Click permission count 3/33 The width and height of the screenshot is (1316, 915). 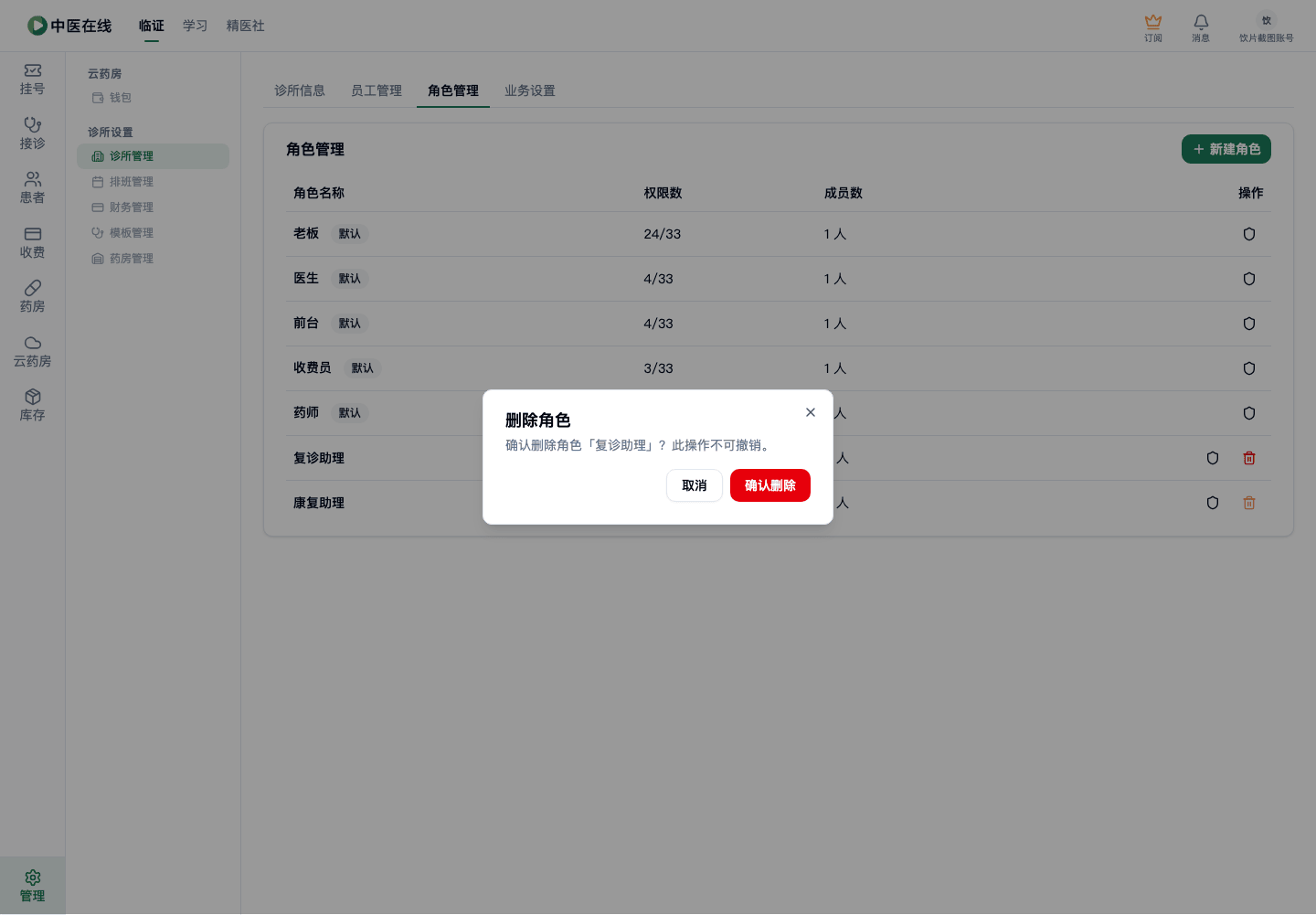pyautogui.click(x=658, y=368)
